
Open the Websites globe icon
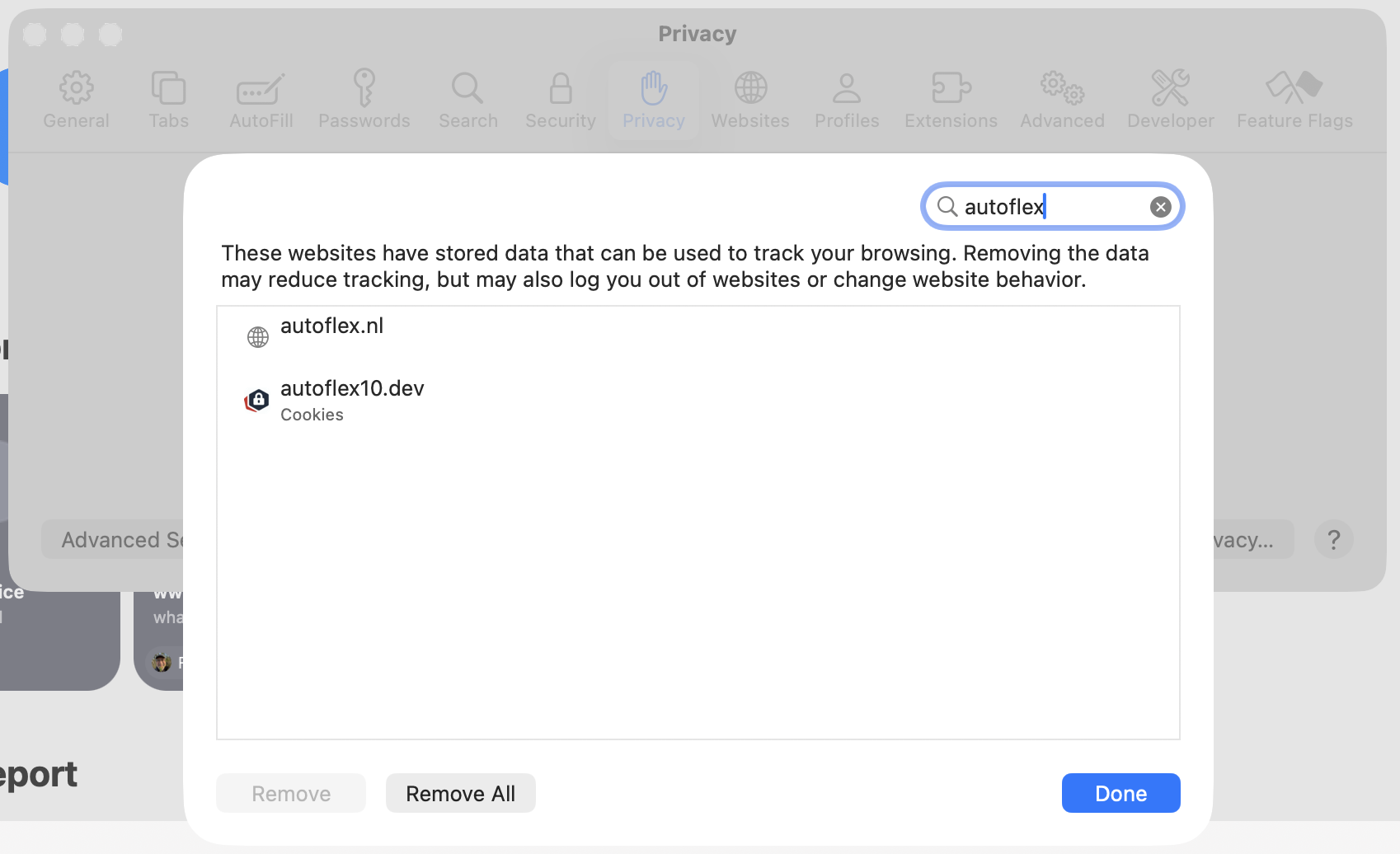click(x=750, y=88)
